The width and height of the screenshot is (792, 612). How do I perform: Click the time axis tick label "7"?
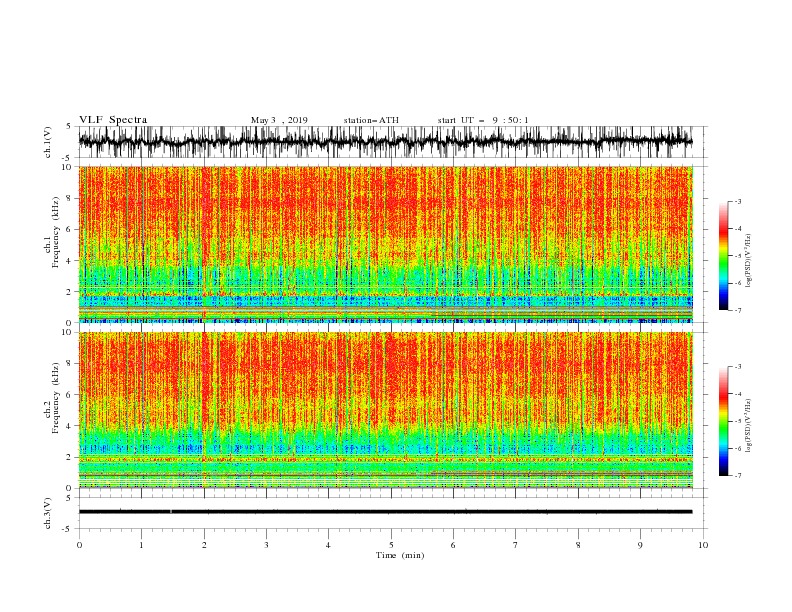point(516,545)
